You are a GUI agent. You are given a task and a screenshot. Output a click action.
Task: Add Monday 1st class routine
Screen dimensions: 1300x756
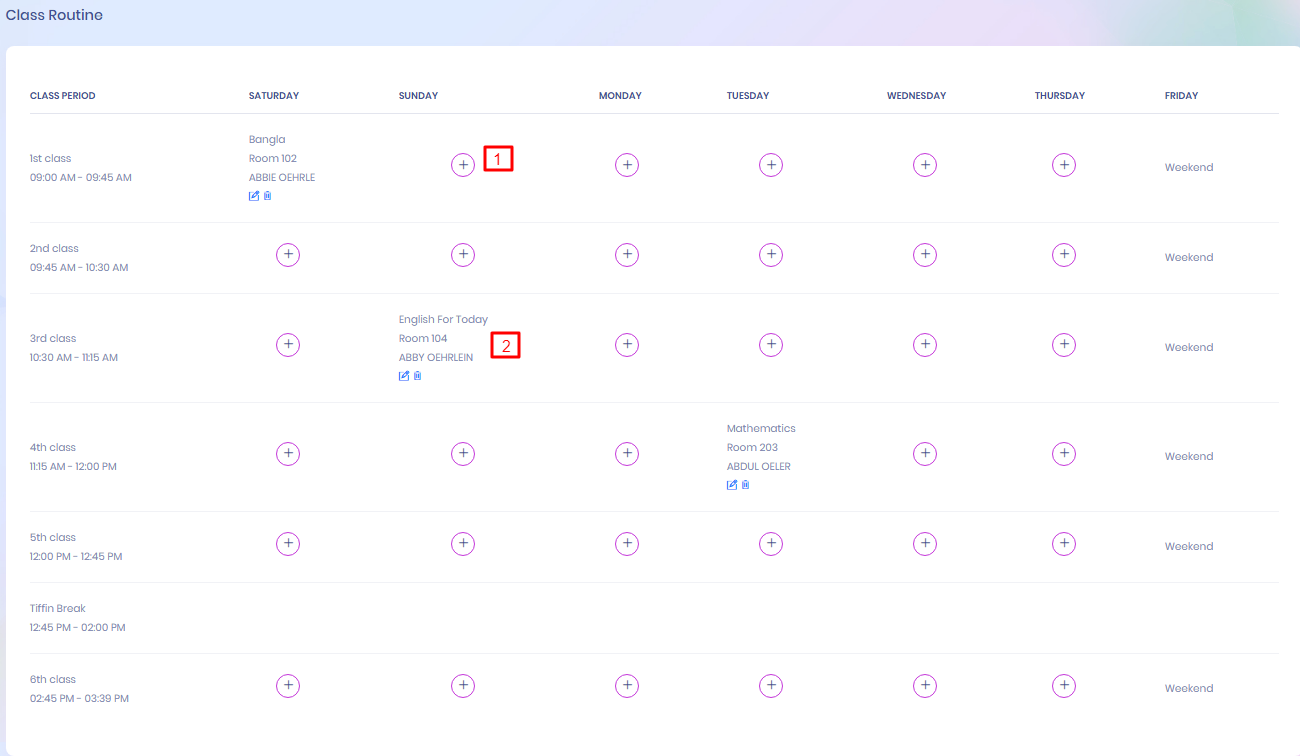tap(627, 165)
